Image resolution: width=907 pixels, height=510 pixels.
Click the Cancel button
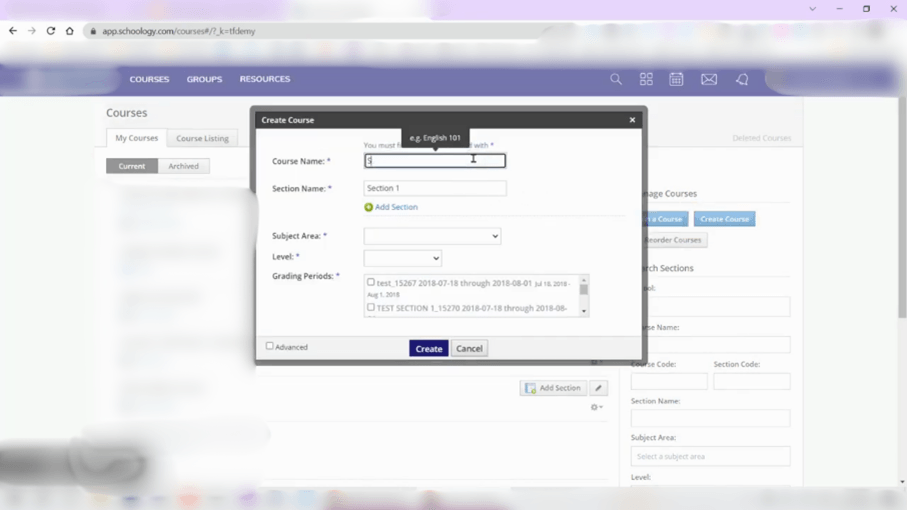[x=469, y=349]
